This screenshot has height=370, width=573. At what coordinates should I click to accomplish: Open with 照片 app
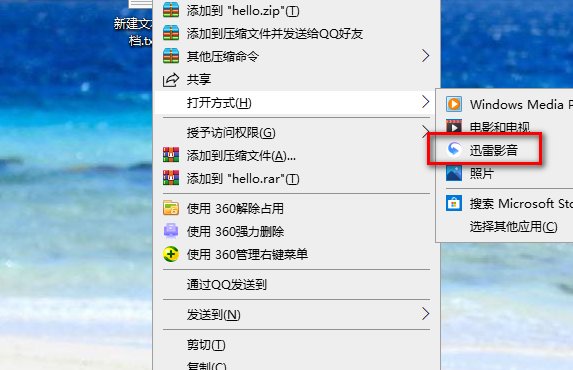click(505, 173)
